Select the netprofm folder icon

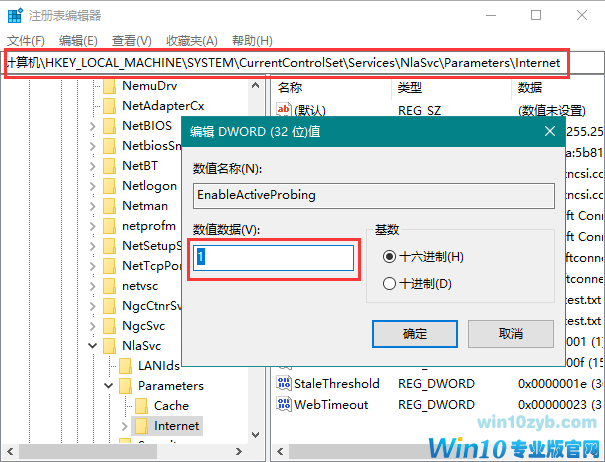110,226
